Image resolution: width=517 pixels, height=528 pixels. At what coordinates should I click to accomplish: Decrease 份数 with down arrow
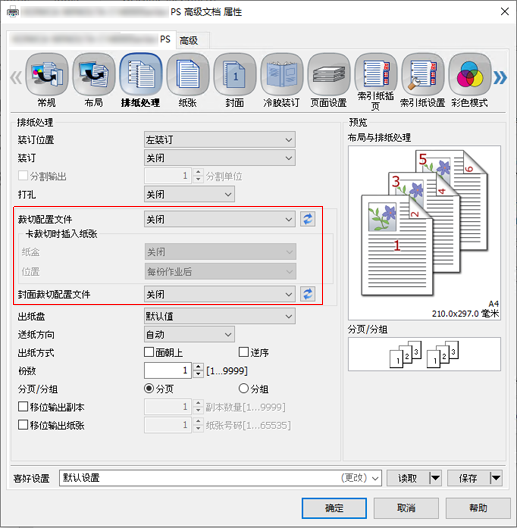198,374
